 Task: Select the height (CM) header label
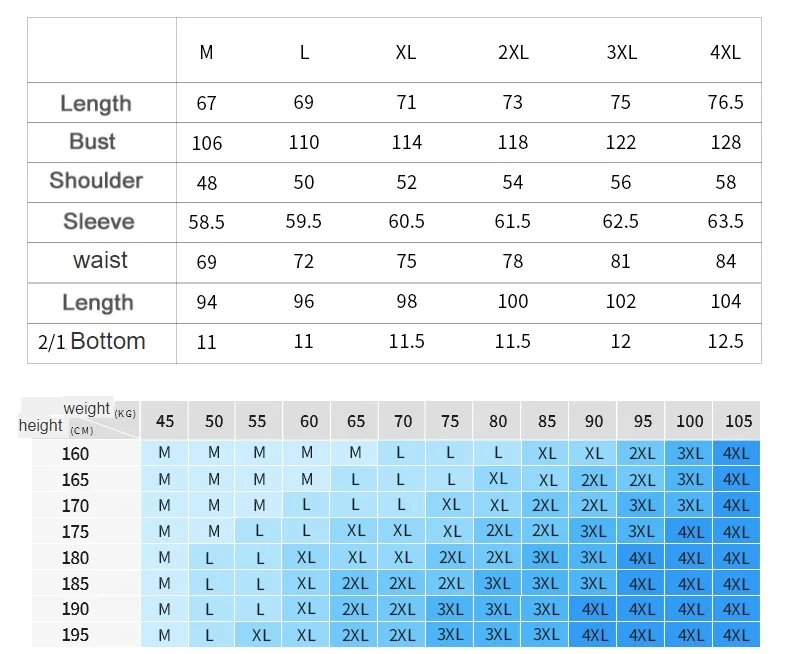pos(55,427)
